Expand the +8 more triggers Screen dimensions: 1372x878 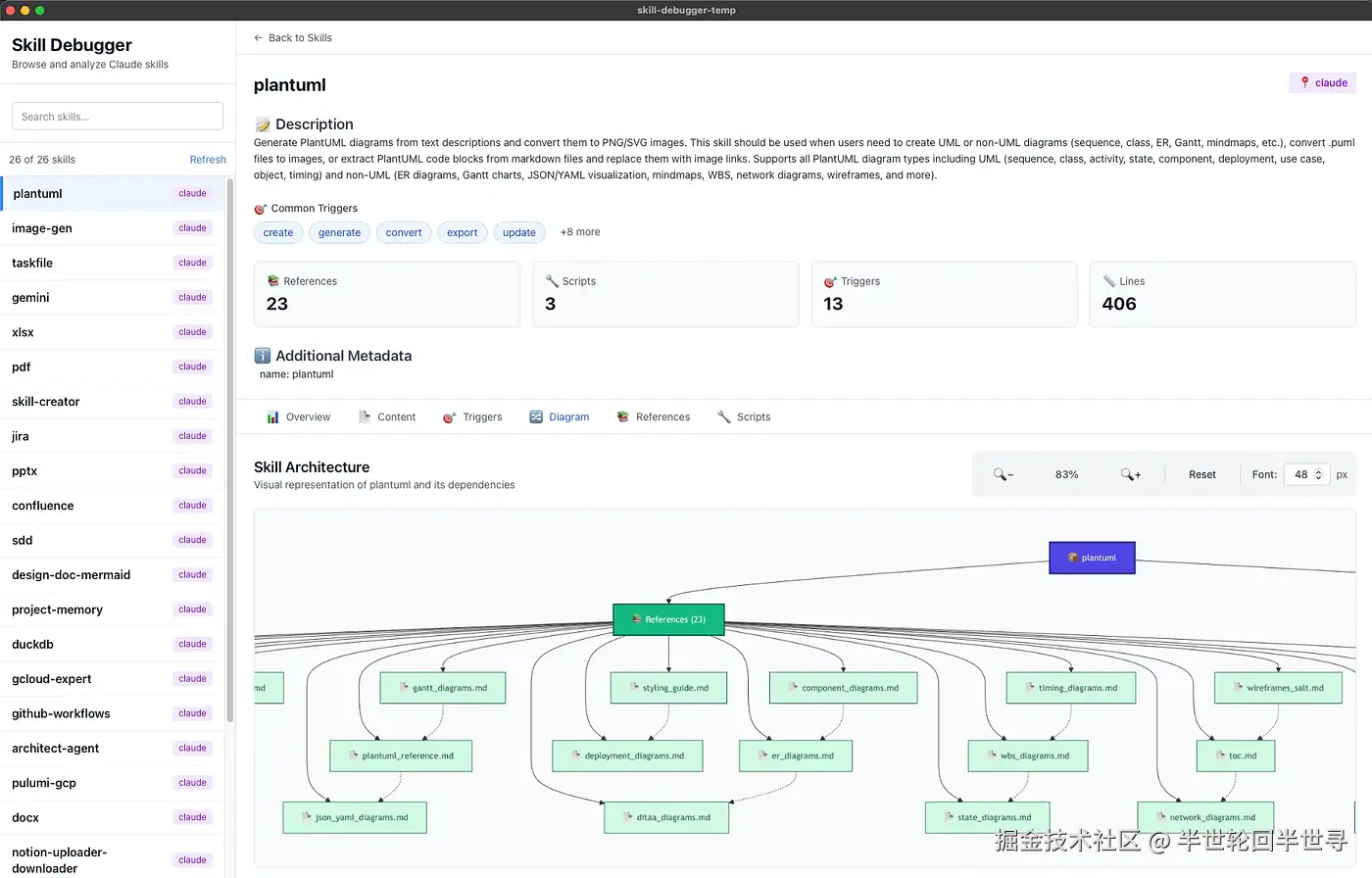point(580,232)
